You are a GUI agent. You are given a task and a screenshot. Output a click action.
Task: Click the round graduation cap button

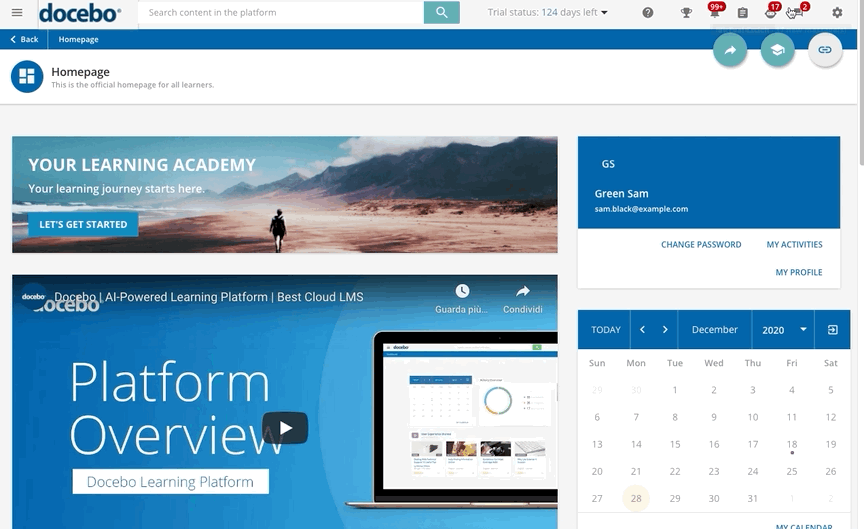[x=777, y=50]
